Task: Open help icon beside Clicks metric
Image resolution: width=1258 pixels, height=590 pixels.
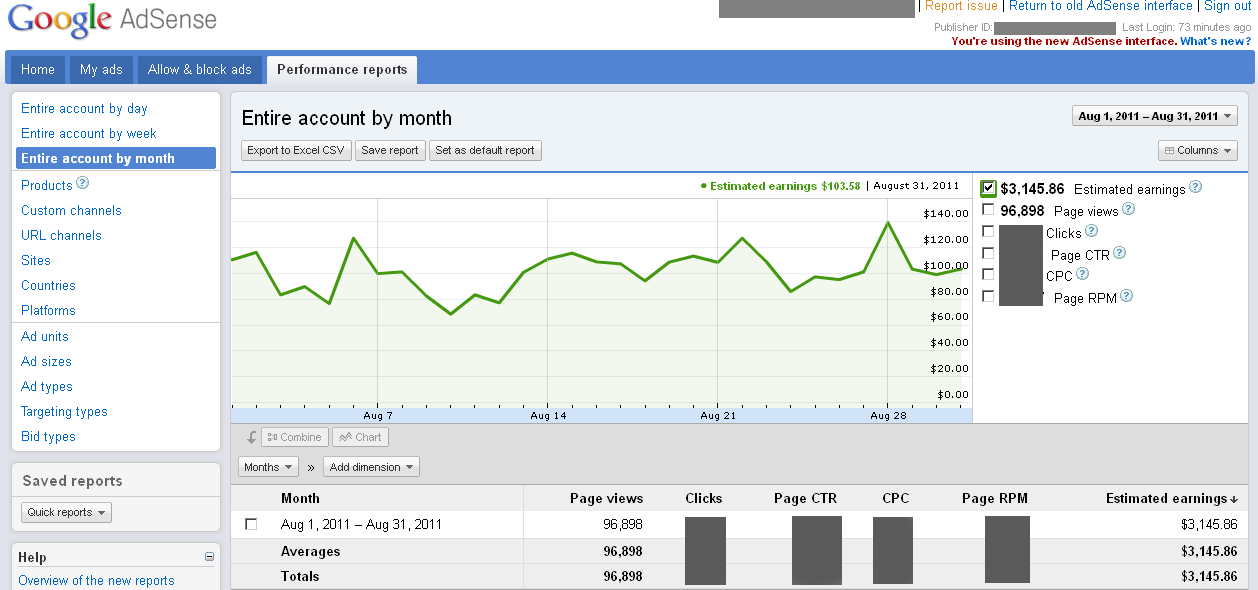Action: [1091, 231]
